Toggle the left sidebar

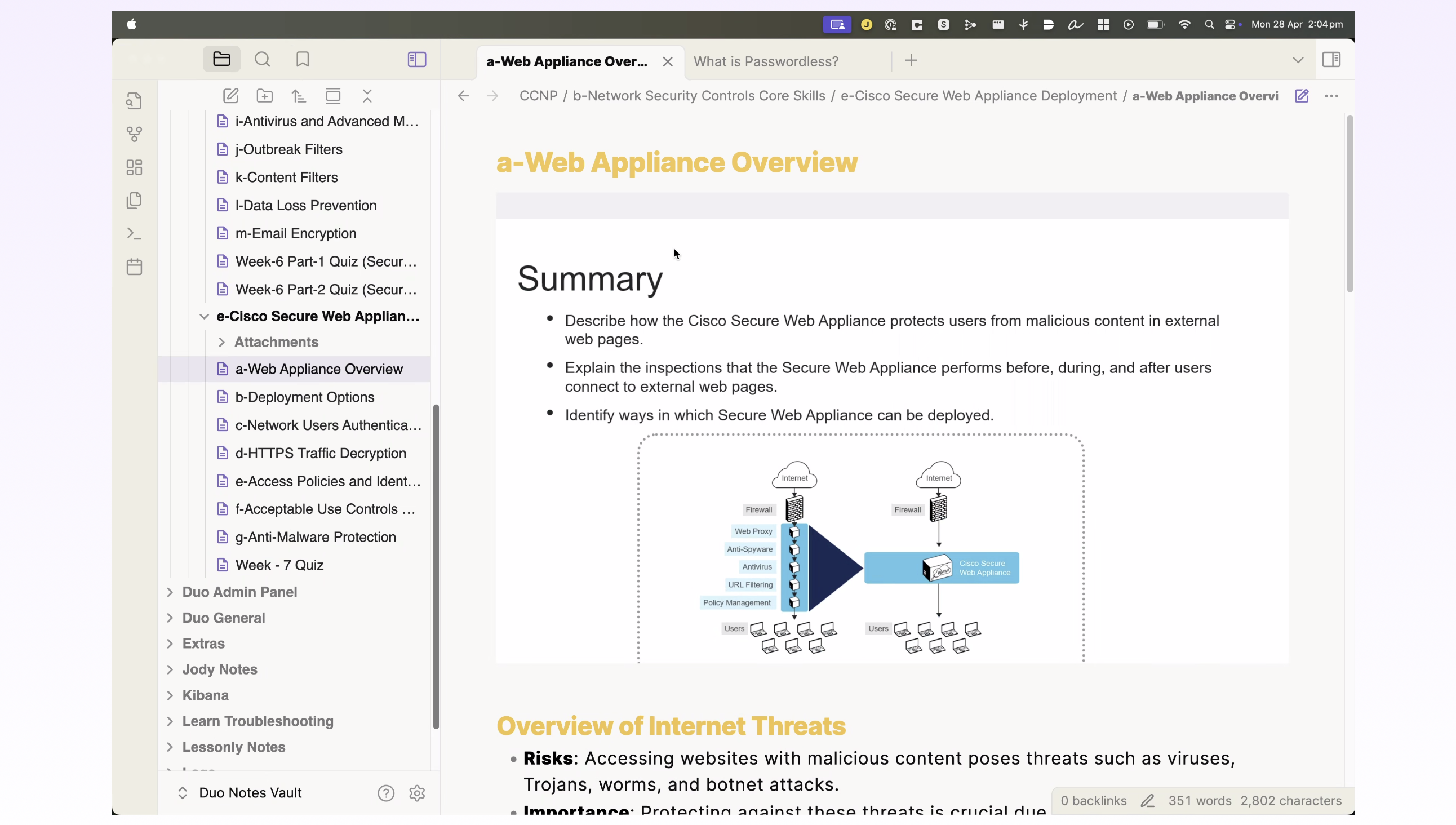tap(417, 60)
